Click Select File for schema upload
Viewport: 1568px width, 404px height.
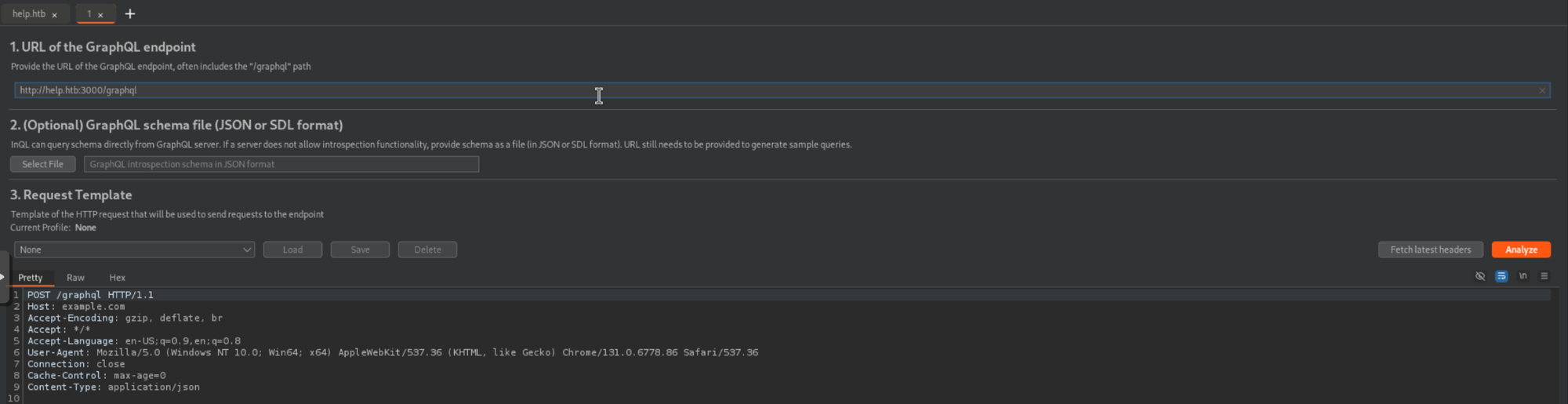coord(42,164)
